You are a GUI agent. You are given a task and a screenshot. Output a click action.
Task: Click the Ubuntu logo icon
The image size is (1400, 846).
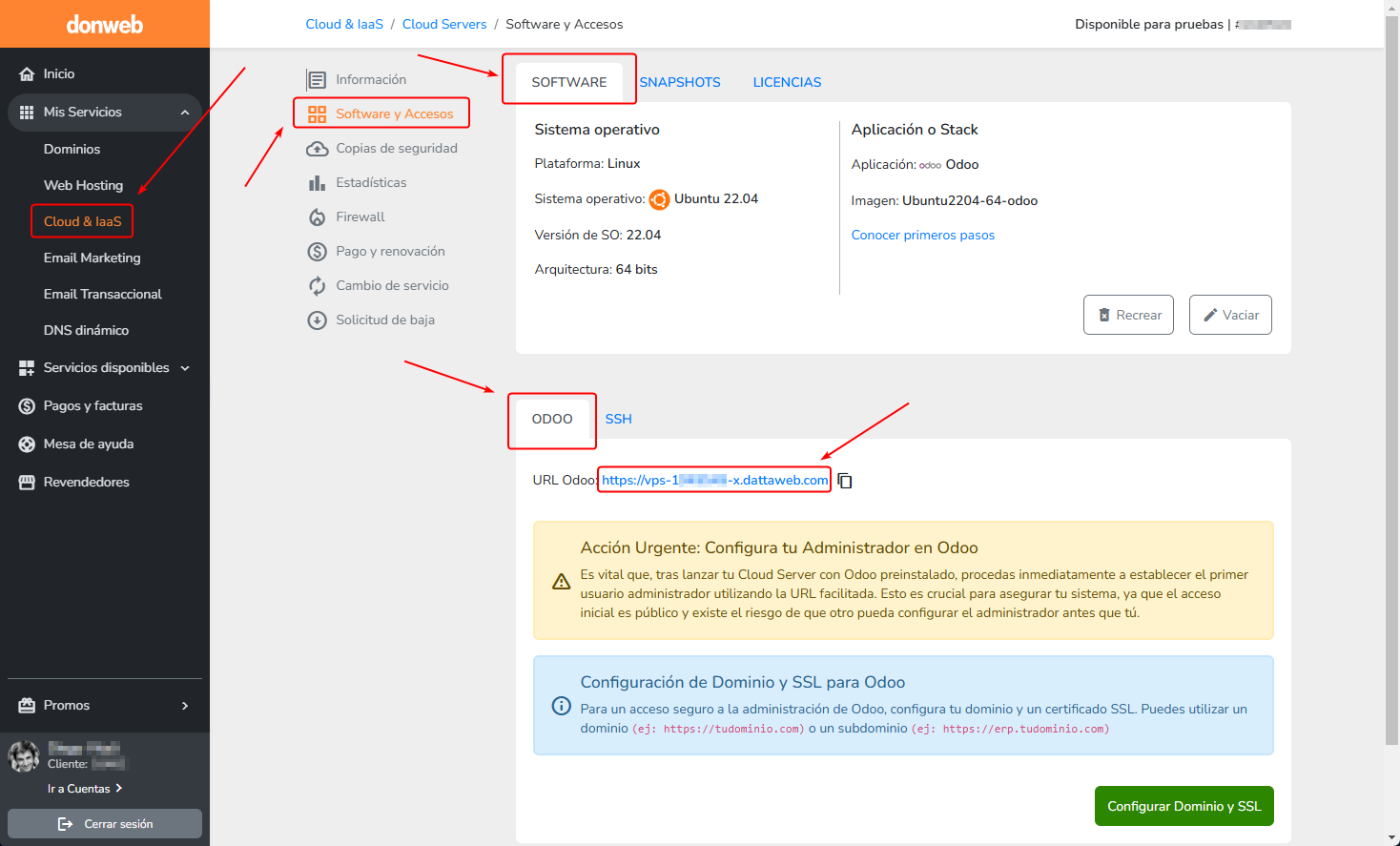(x=659, y=199)
